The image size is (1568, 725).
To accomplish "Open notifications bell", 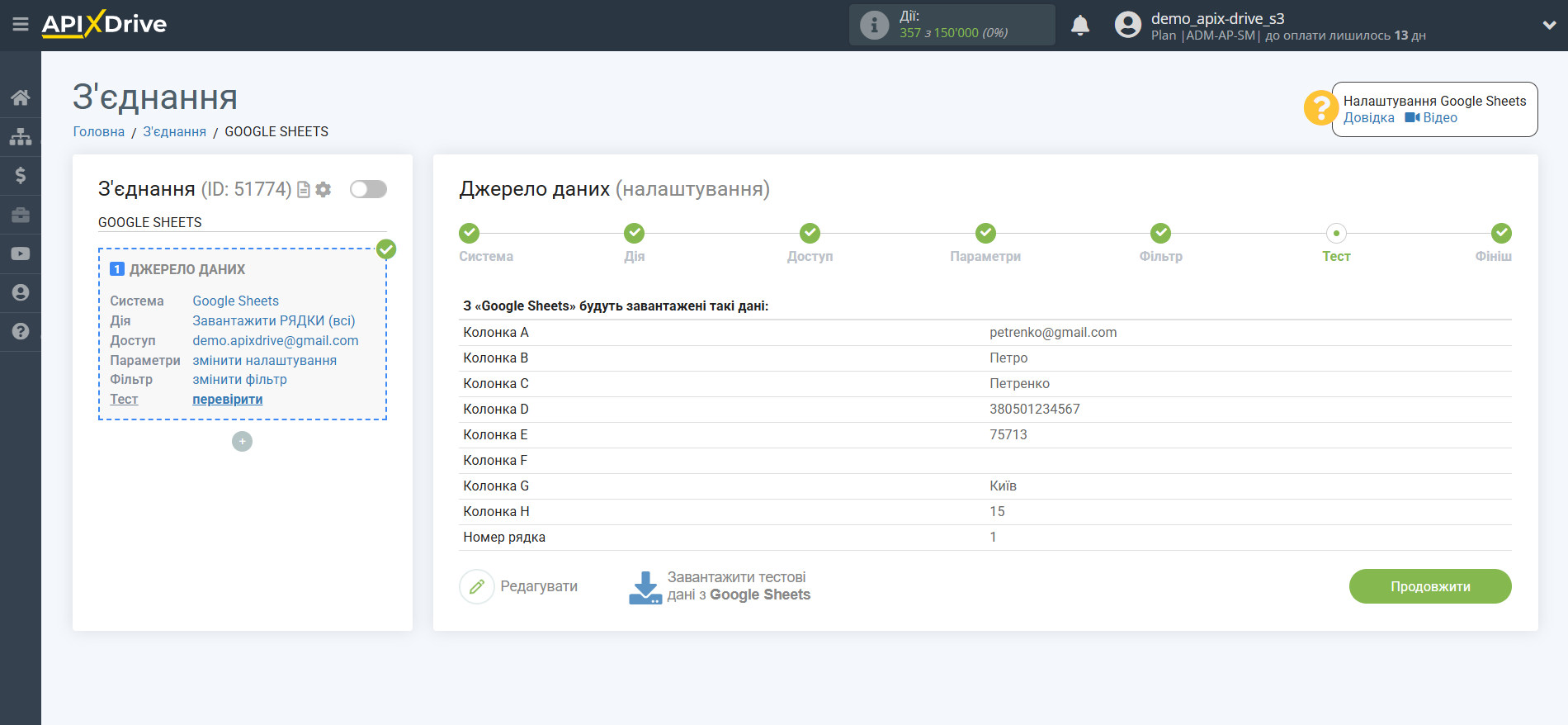I will [1080, 26].
